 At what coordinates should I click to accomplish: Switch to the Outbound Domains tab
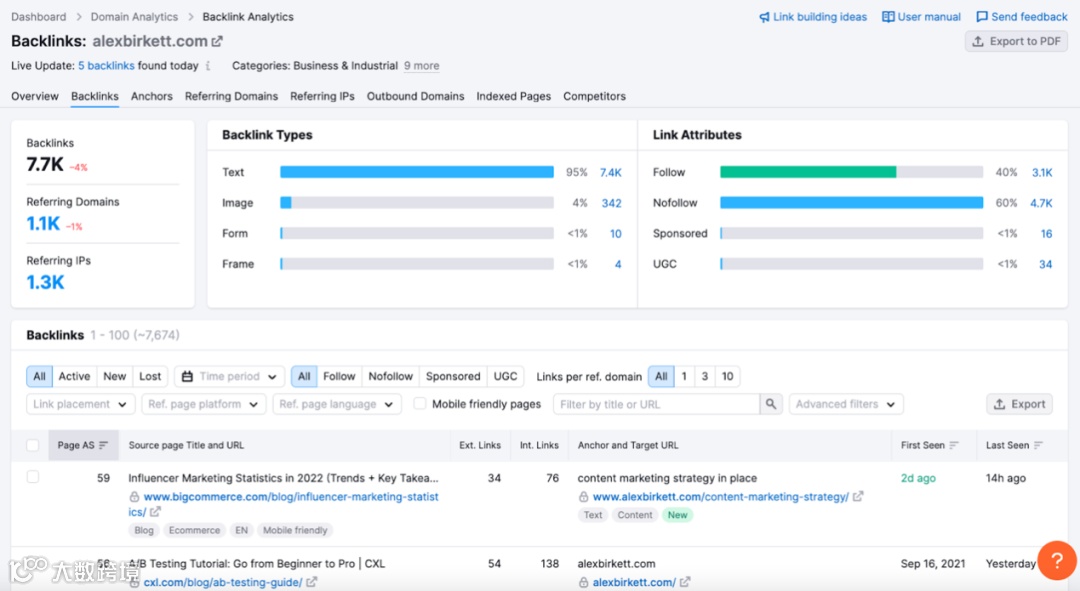click(415, 96)
